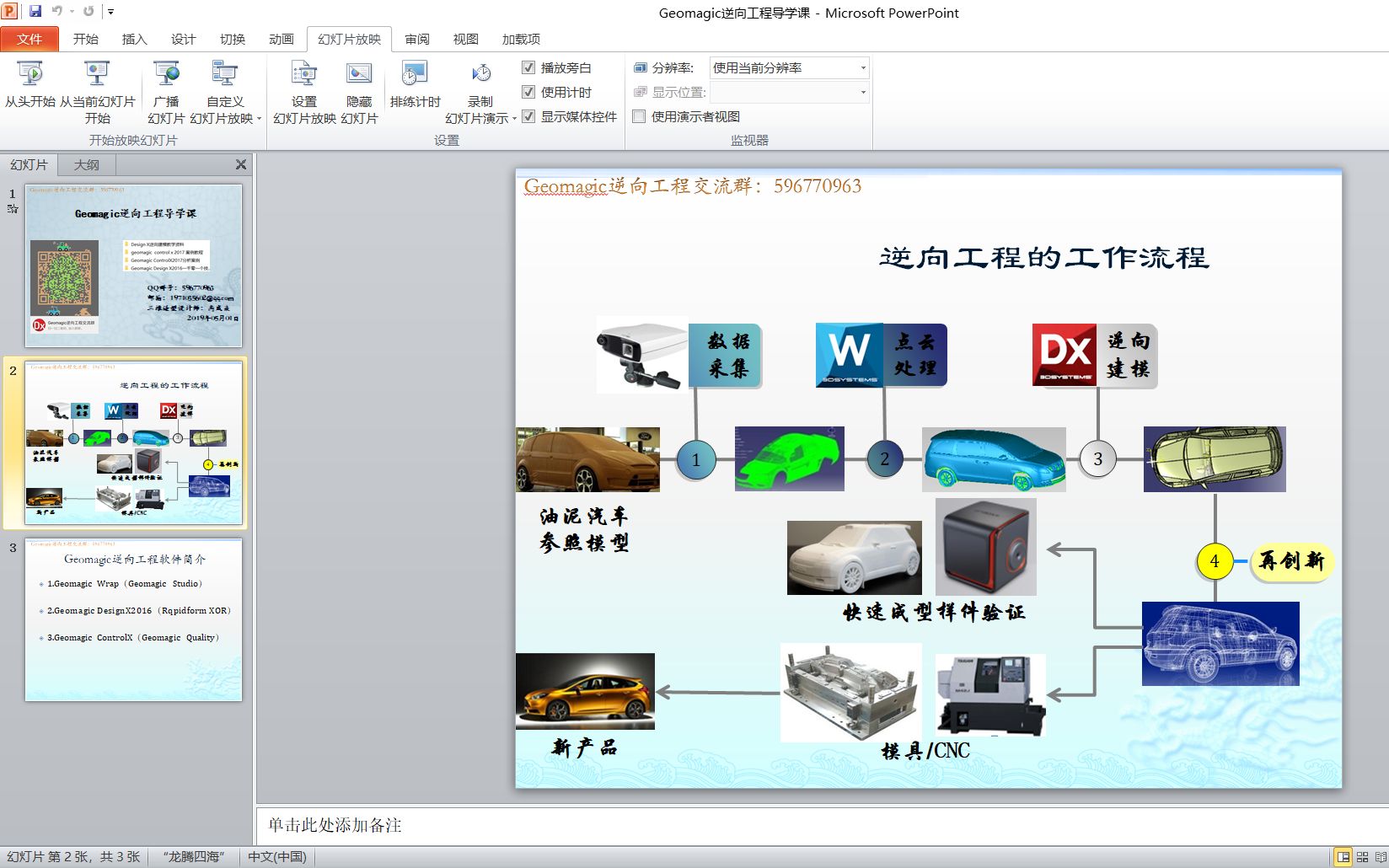Select the 3D scanner camera image

(x=642, y=354)
